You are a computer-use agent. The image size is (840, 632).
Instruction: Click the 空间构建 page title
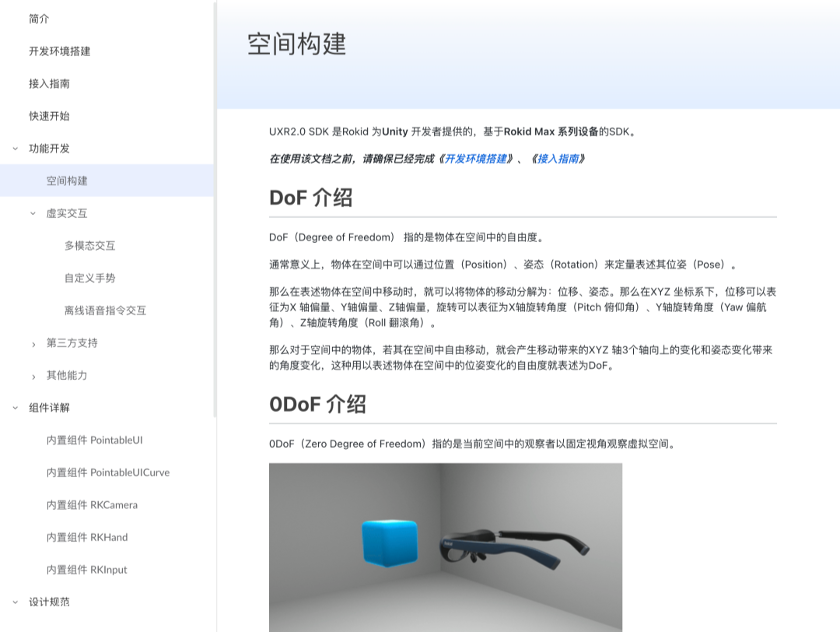[x=296, y=44]
